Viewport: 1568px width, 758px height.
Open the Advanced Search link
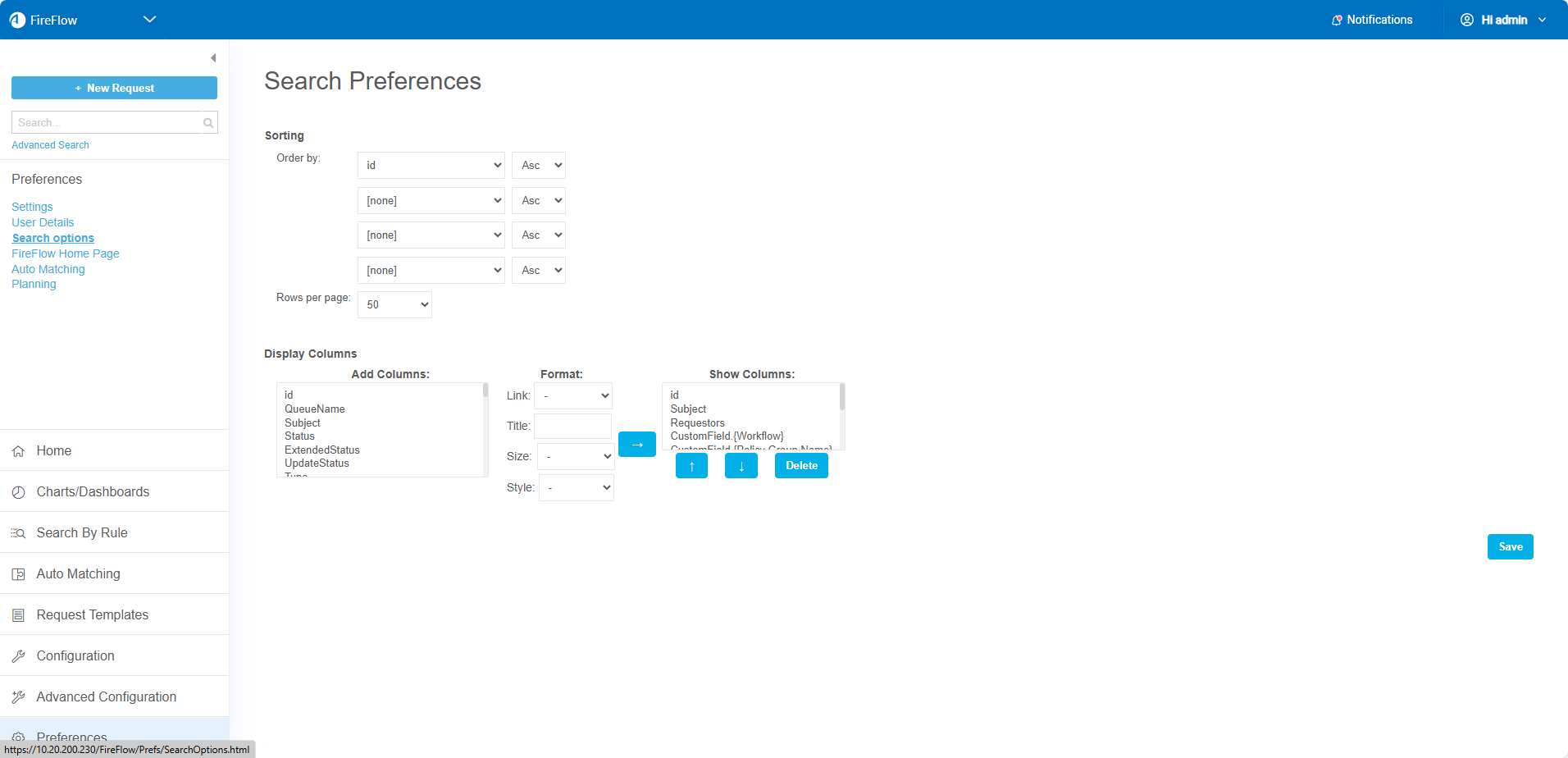pos(50,145)
